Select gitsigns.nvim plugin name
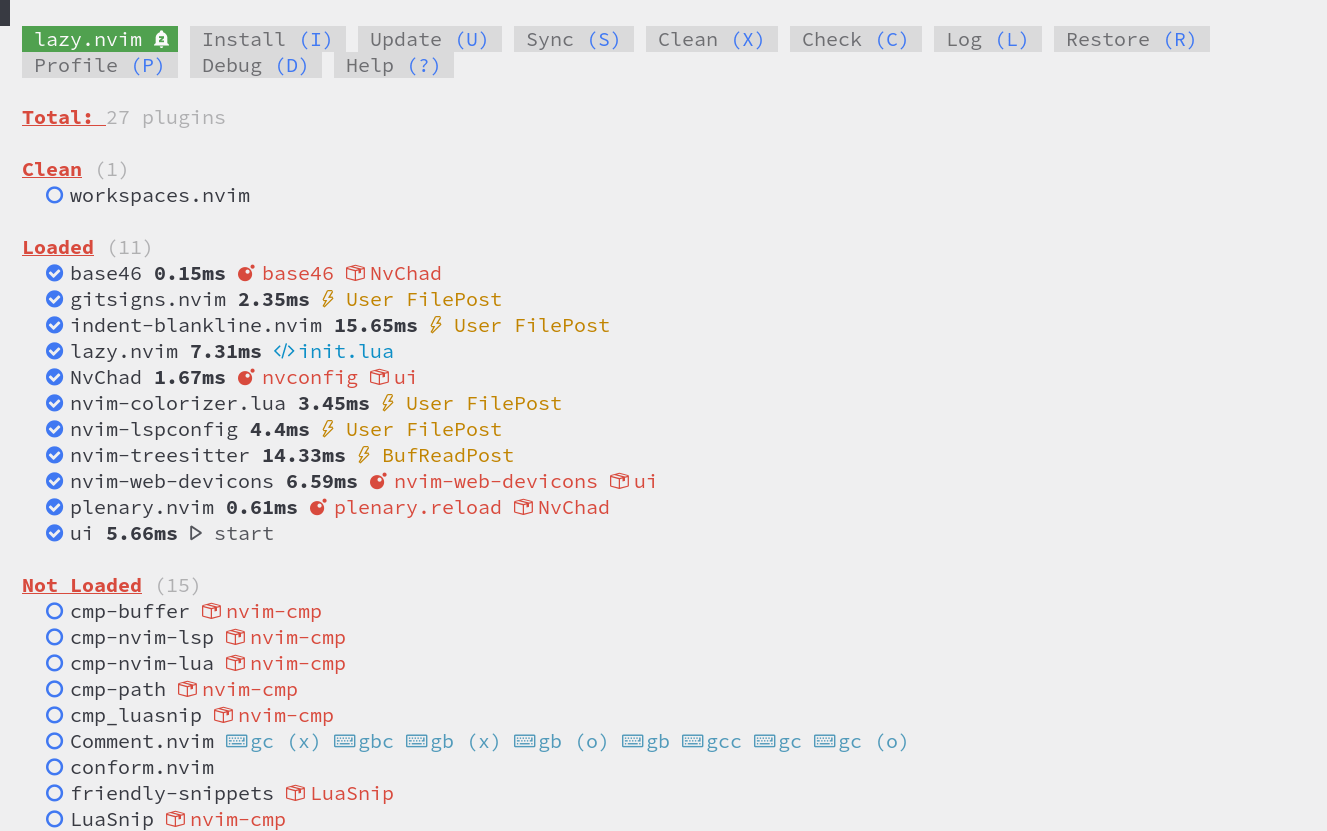Viewport: 1327px width, 831px height. point(148,299)
